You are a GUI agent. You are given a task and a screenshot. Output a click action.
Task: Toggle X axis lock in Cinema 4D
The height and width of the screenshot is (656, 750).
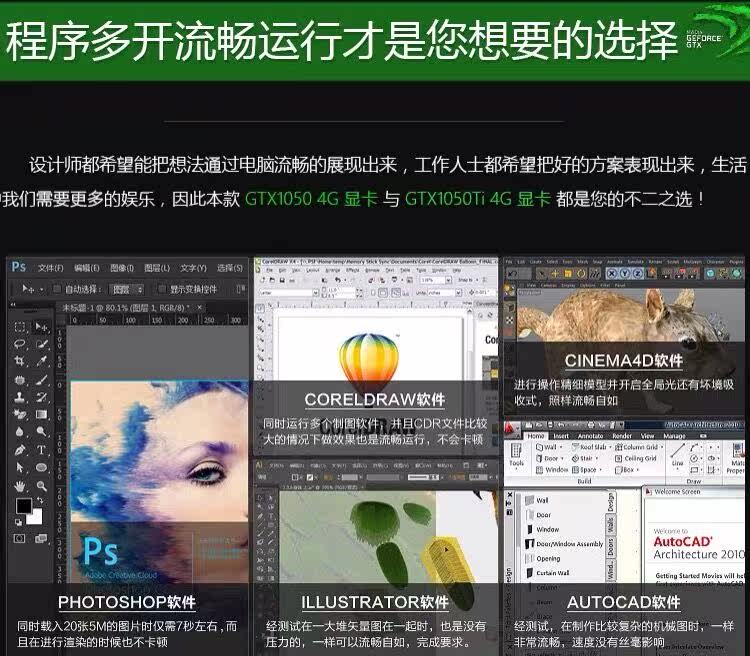[x=612, y=274]
